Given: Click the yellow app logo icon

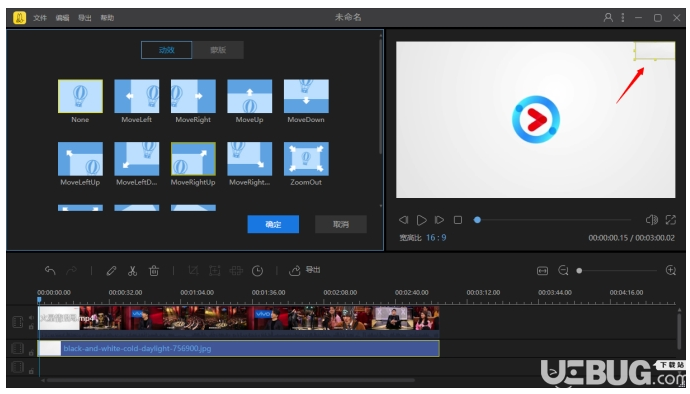Looking at the screenshot, I should click(19, 18).
